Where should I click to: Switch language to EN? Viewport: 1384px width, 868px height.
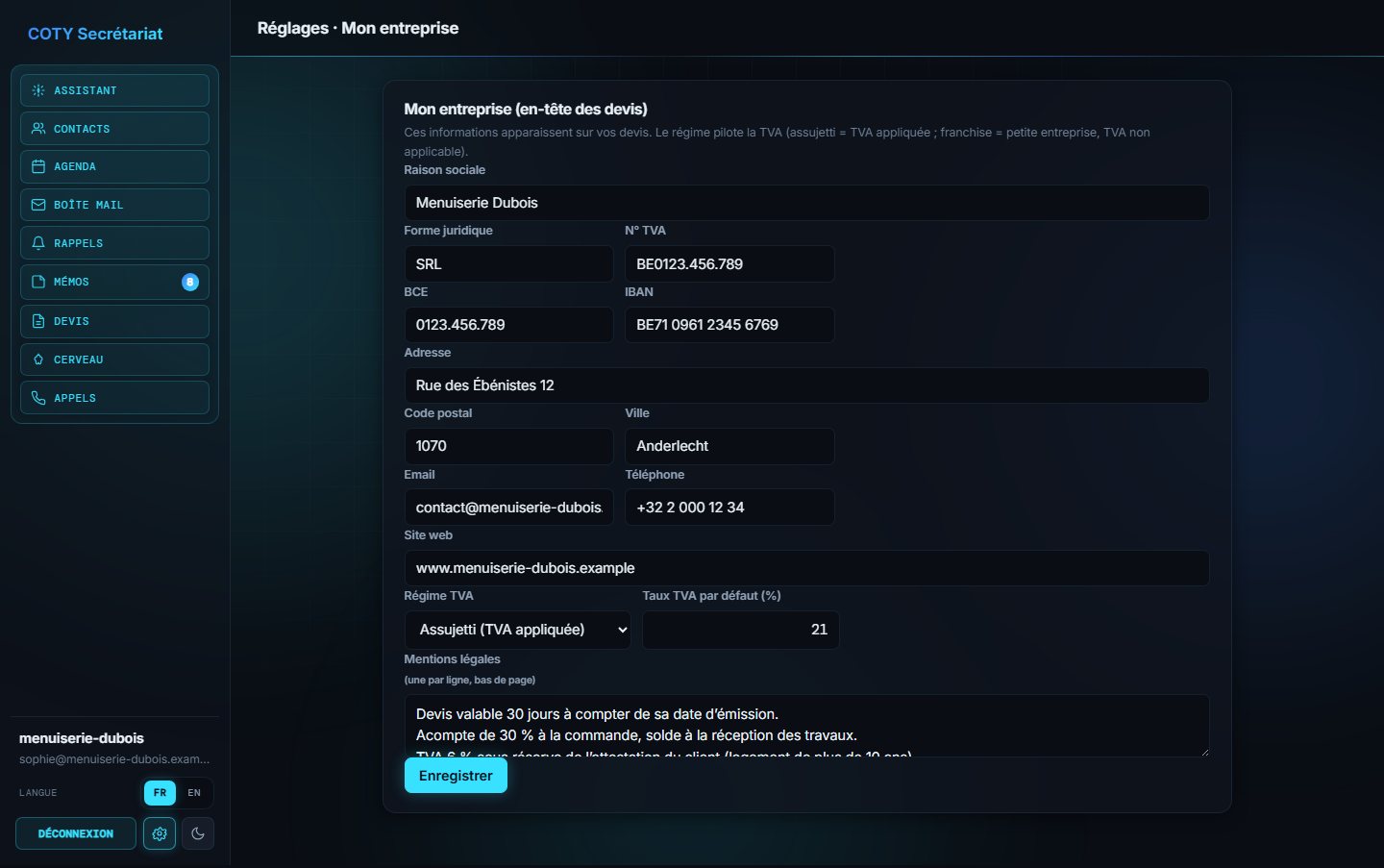click(x=194, y=793)
